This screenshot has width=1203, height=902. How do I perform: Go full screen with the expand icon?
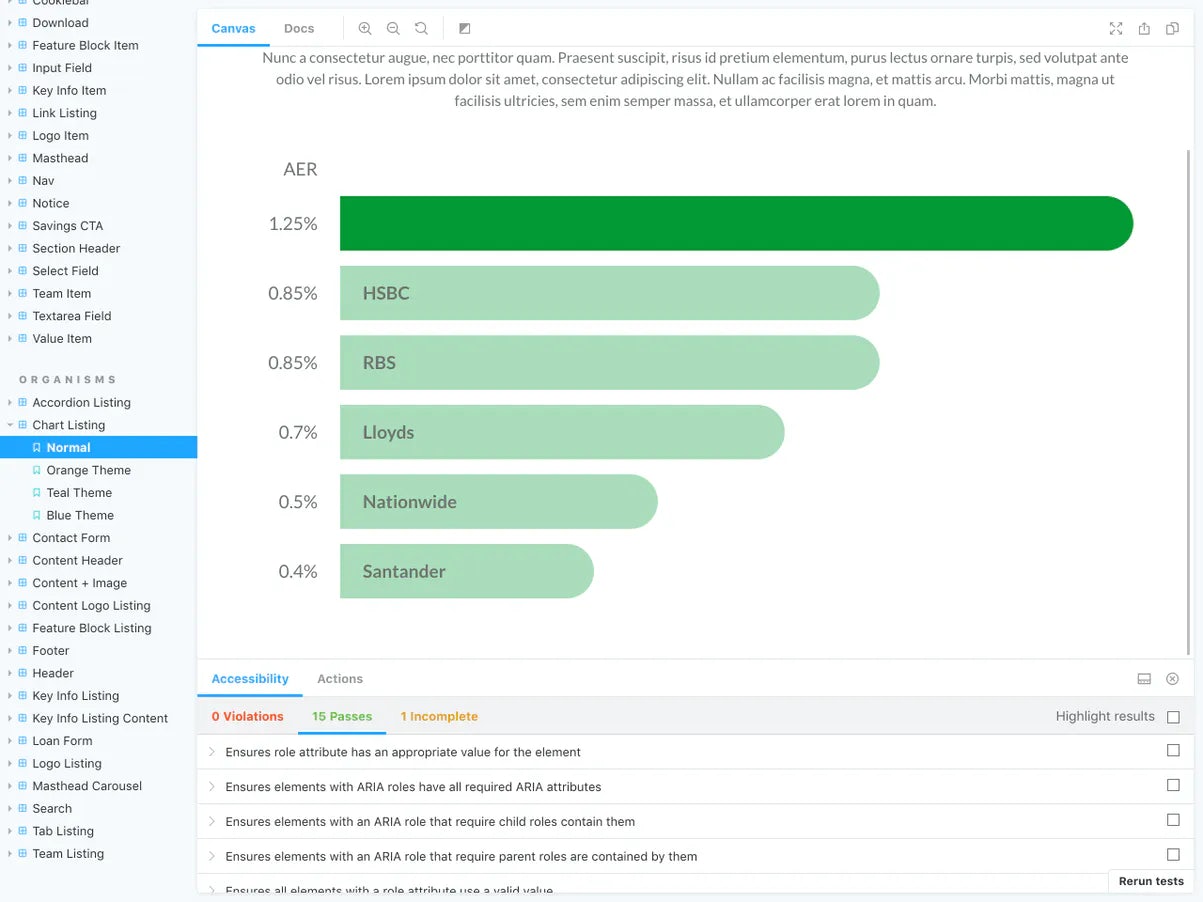click(1116, 29)
